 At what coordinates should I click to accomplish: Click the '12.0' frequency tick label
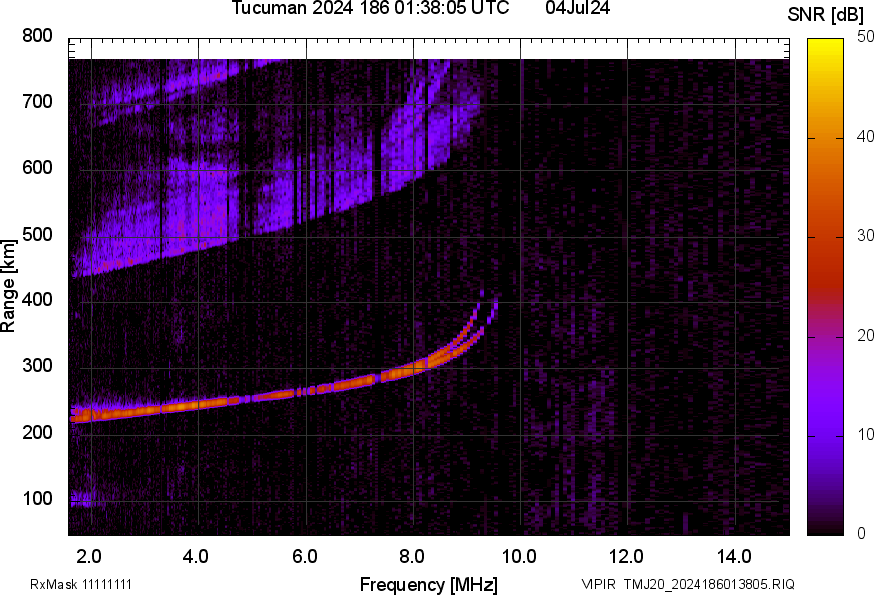(x=627, y=557)
